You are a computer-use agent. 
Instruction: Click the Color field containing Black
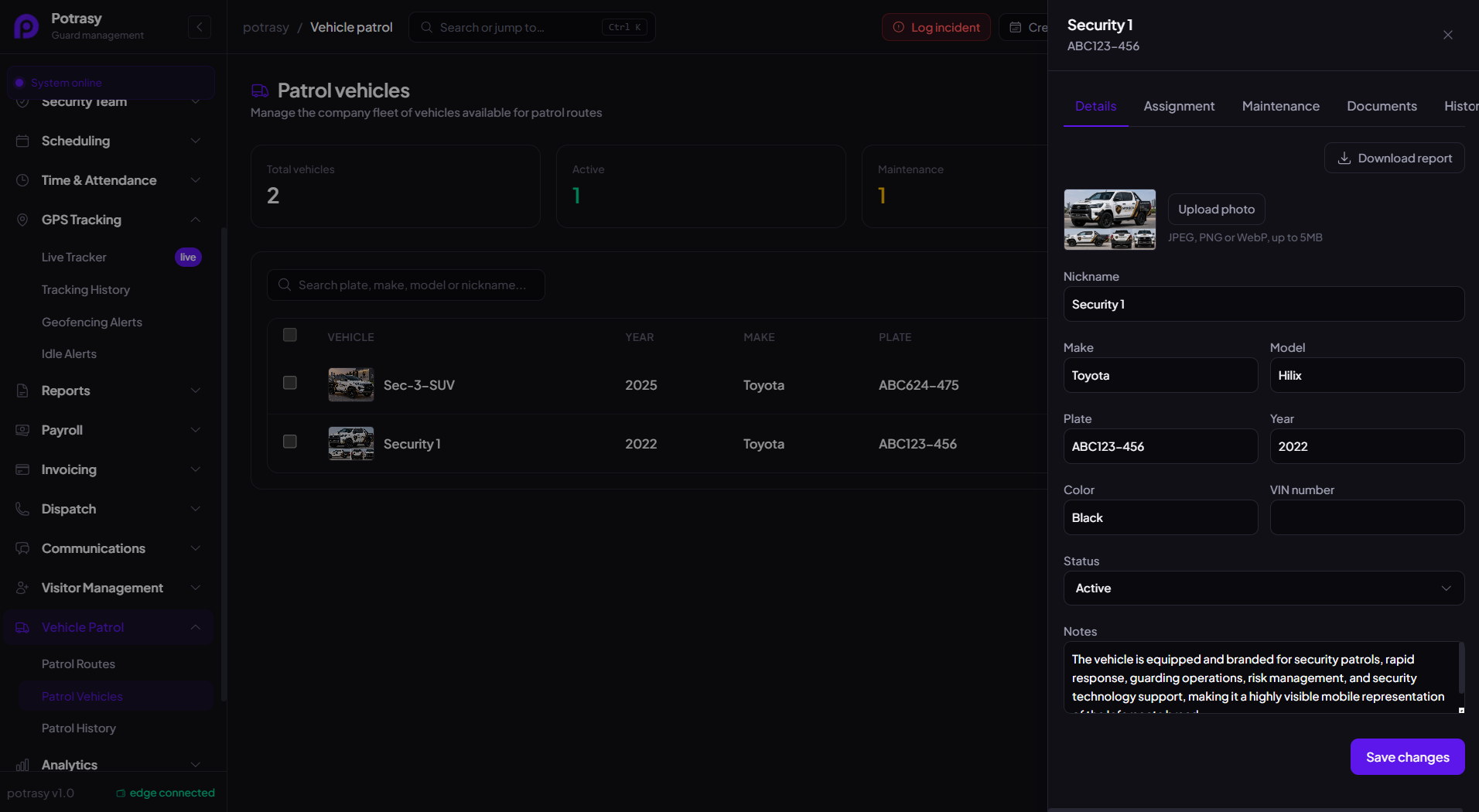click(x=1160, y=517)
